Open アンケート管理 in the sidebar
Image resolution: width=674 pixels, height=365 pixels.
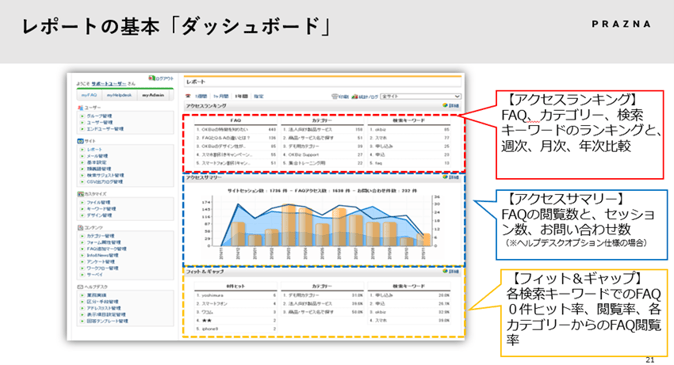[101, 262]
